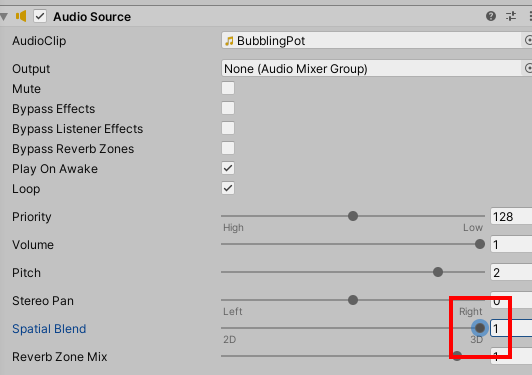Screen dimensions: 532x375
Task: Uncheck the Play On Awake checkbox
Action: [x=228, y=168]
